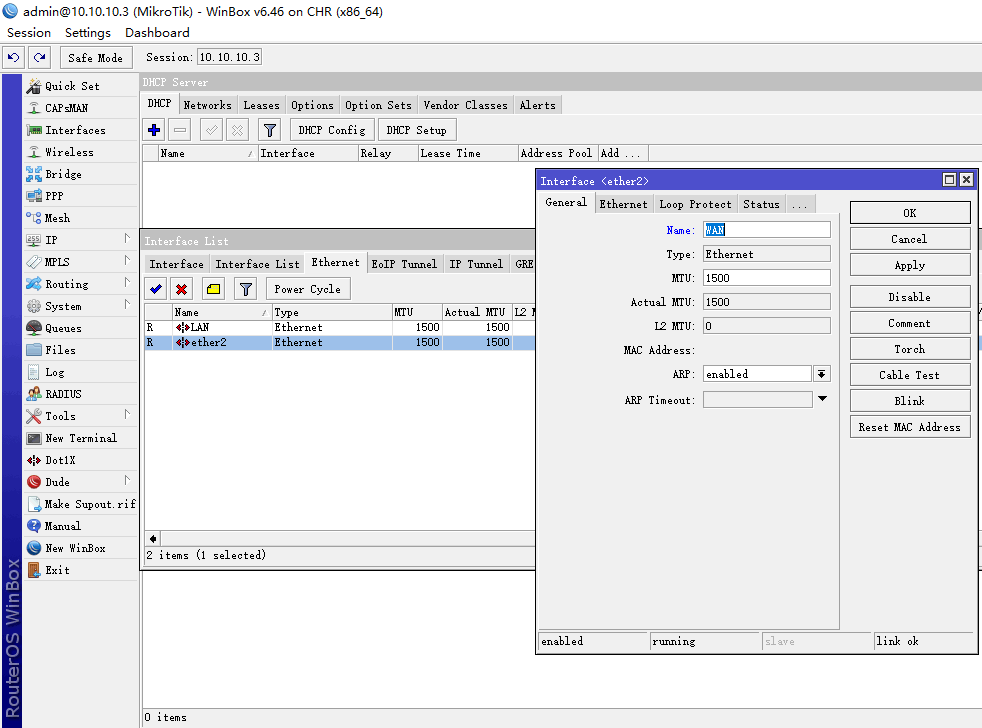Click Cable Test button
The image size is (982, 728).
click(x=909, y=375)
